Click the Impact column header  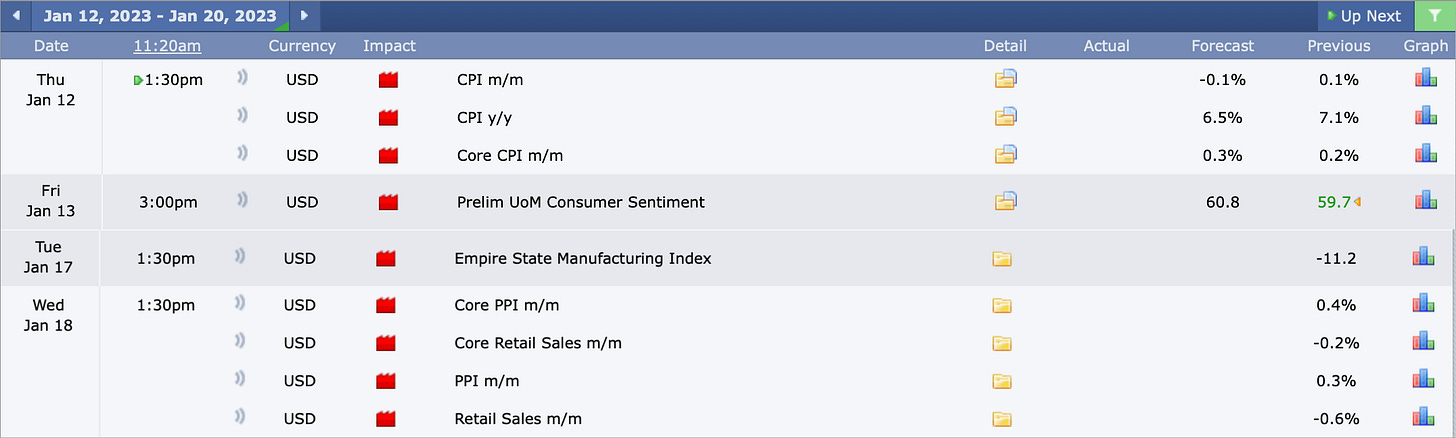coord(389,46)
